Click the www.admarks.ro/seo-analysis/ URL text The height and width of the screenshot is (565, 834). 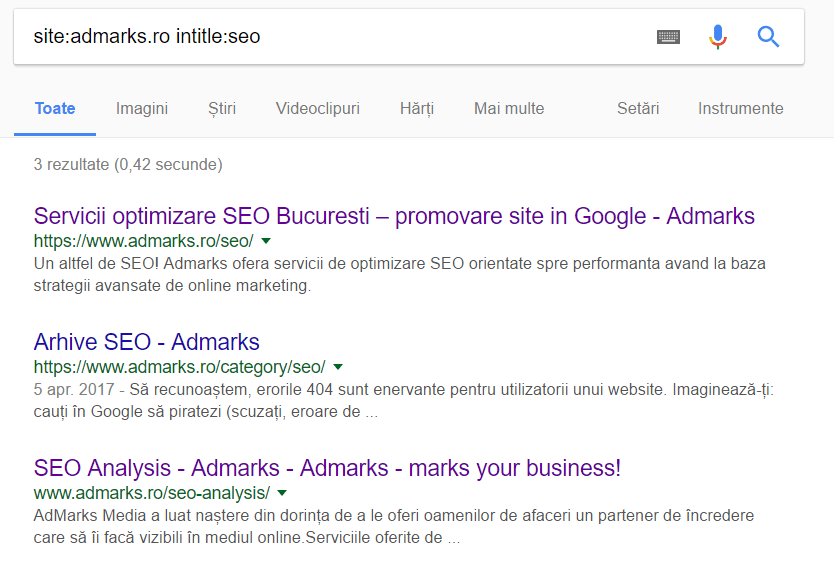[152, 493]
